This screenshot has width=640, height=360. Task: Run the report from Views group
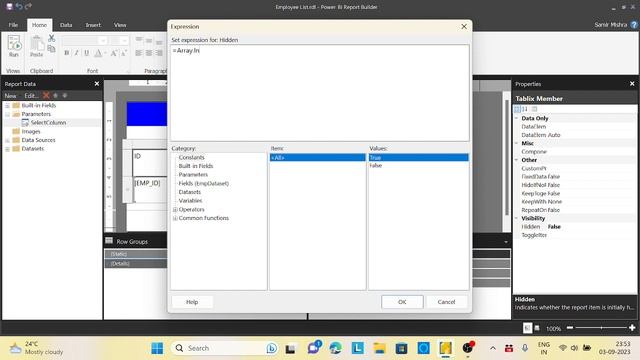click(x=14, y=46)
